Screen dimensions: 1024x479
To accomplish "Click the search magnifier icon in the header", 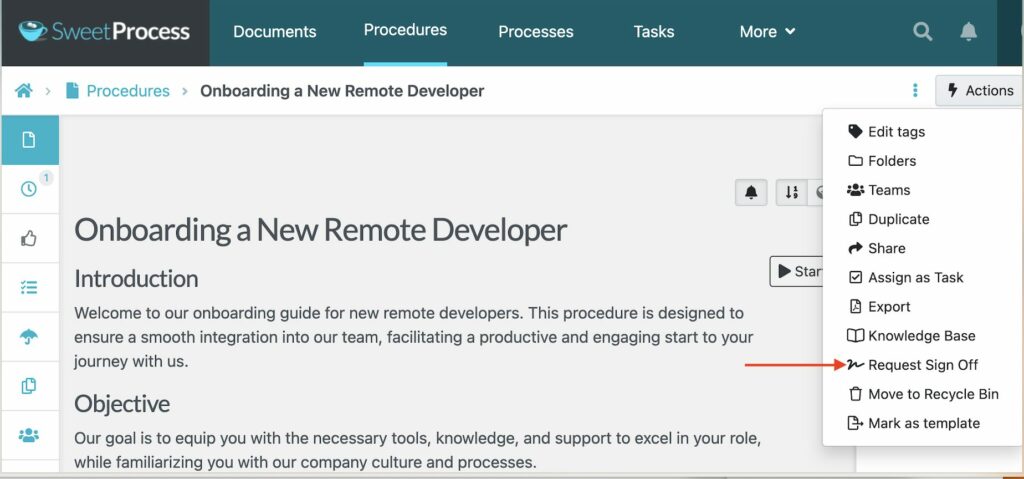I will 923,32.
